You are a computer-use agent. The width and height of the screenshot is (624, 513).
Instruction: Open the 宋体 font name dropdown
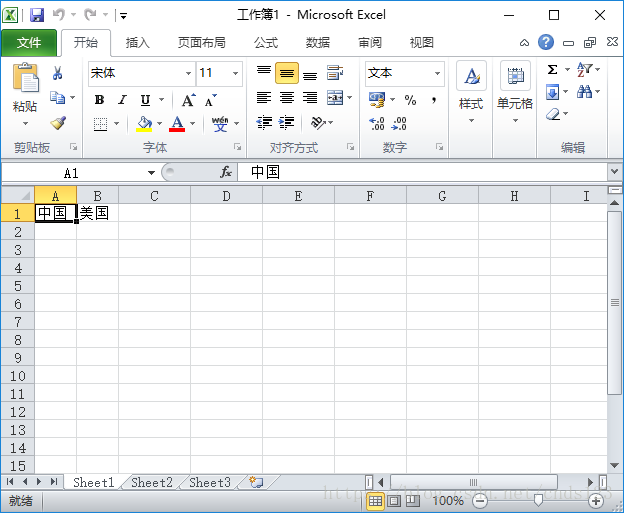(188, 73)
